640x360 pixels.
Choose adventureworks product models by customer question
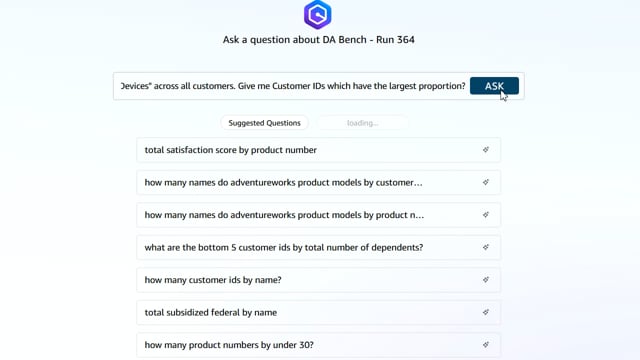point(319,182)
